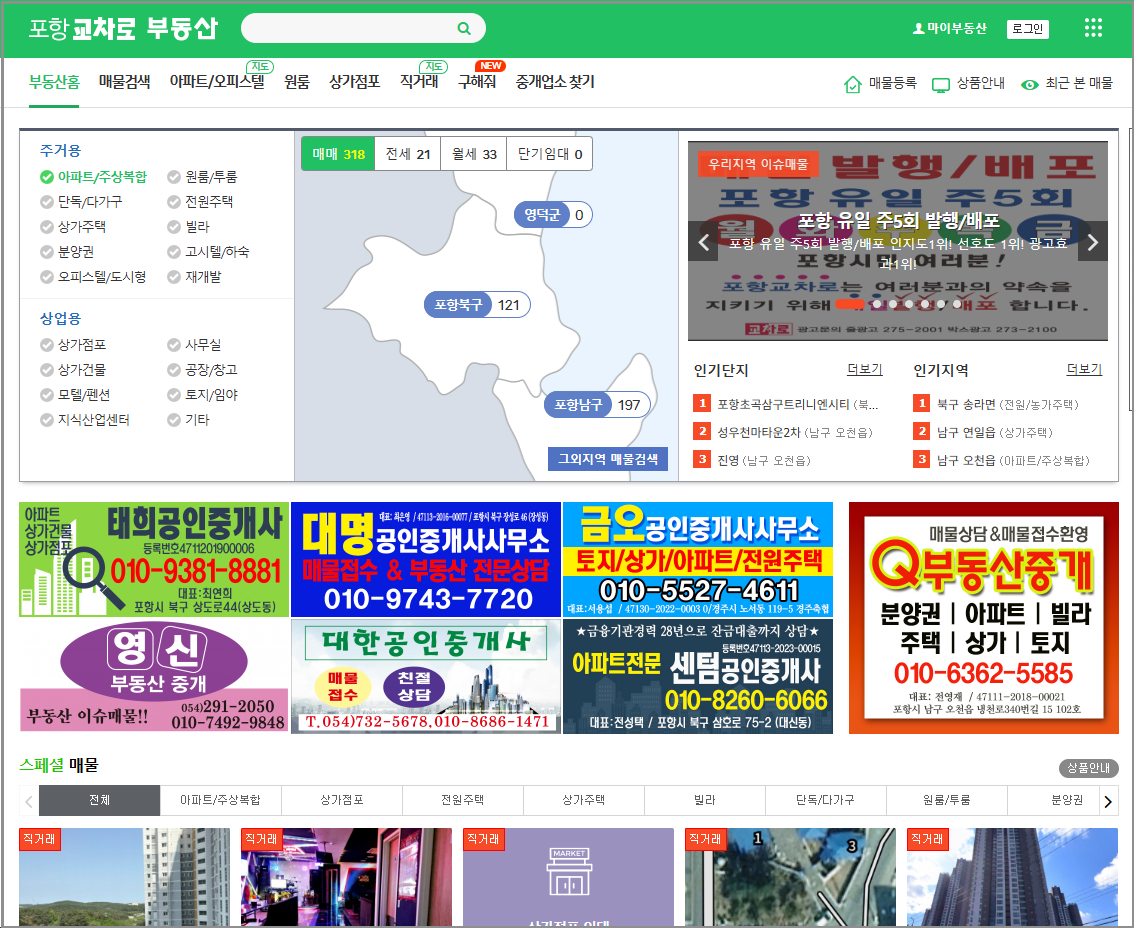Click the next chevron in 스페셜 매물
Screen dimensions: 1134x928
[1108, 801]
